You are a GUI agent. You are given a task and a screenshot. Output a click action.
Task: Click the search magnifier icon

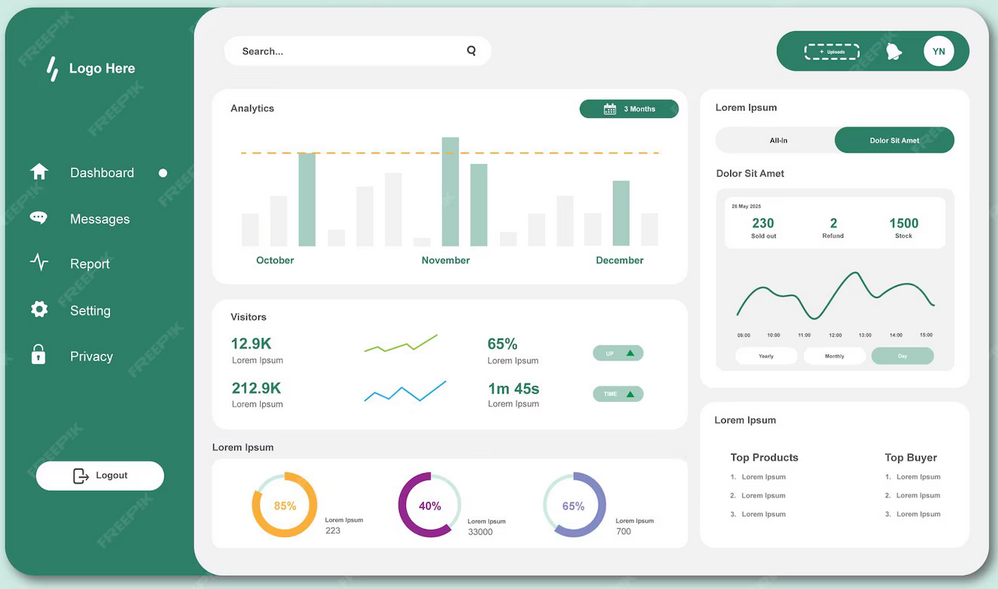(471, 51)
